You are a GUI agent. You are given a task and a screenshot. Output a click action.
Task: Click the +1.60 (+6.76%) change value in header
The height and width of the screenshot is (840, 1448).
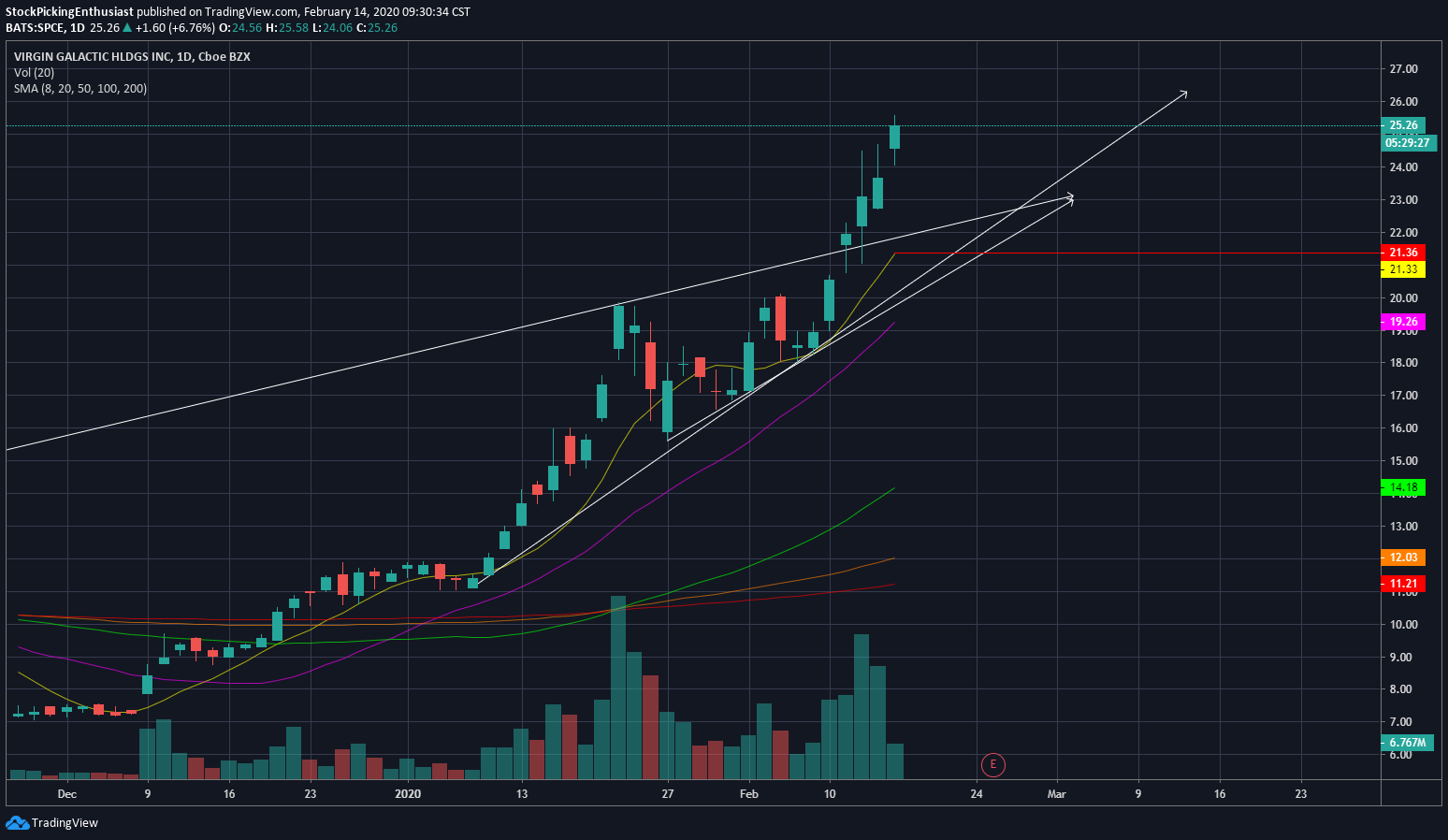tap(176, 28)
